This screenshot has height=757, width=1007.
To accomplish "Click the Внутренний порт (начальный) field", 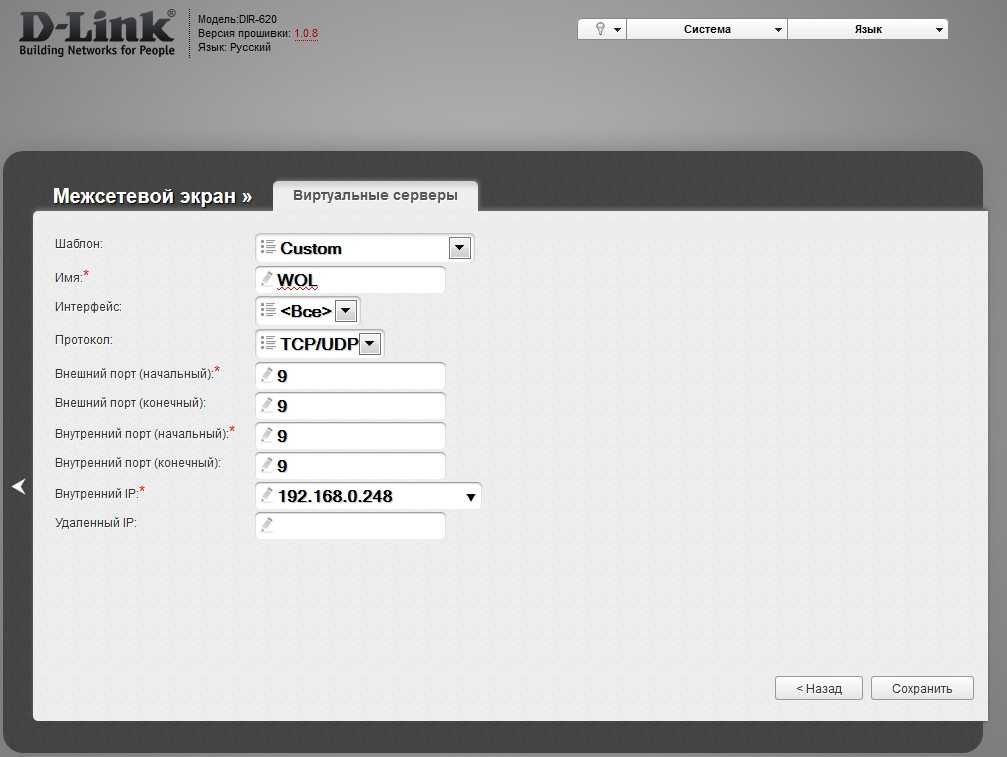I will point(350,436).
